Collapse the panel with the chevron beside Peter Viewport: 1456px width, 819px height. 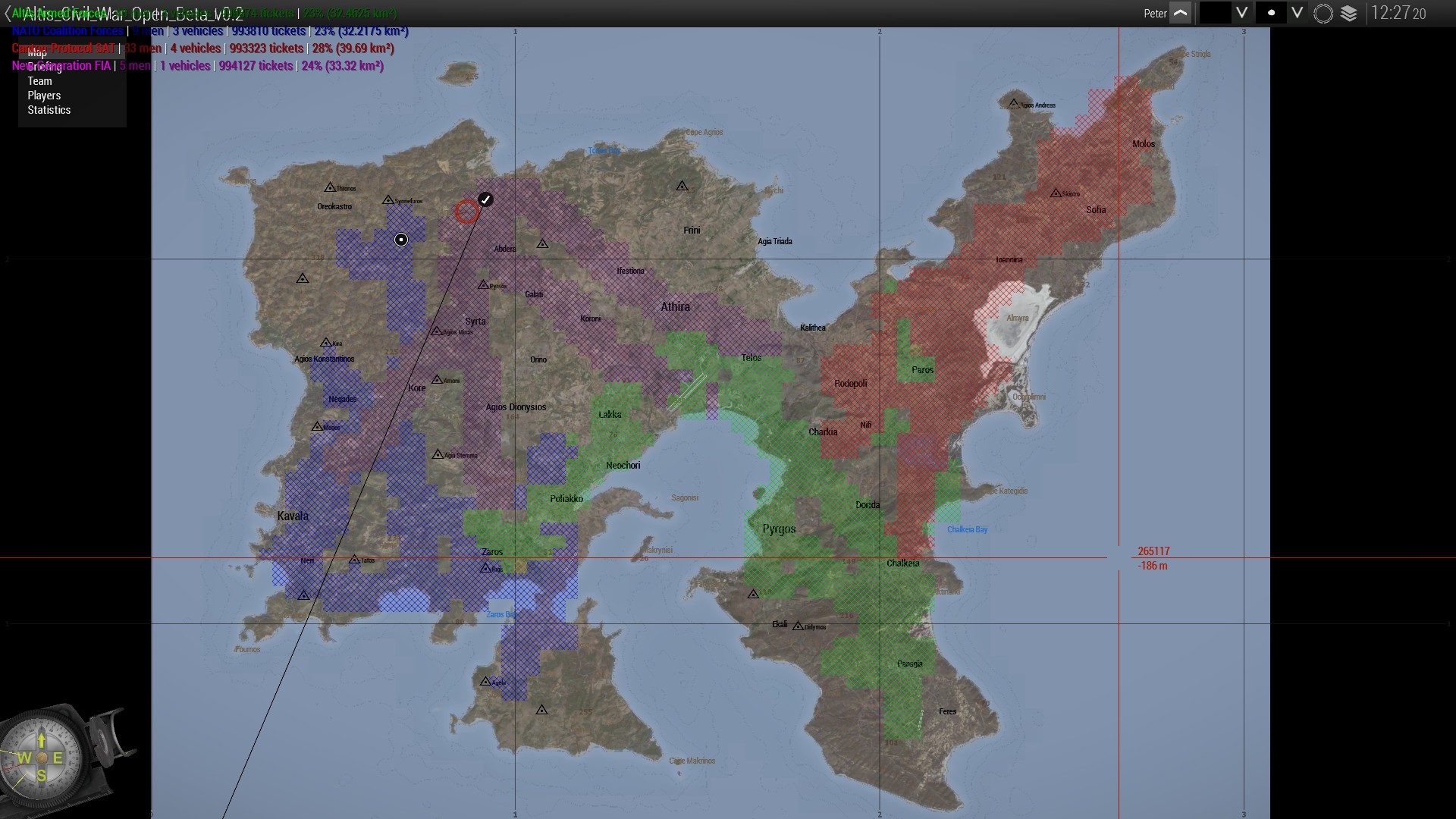point(1181,13)
